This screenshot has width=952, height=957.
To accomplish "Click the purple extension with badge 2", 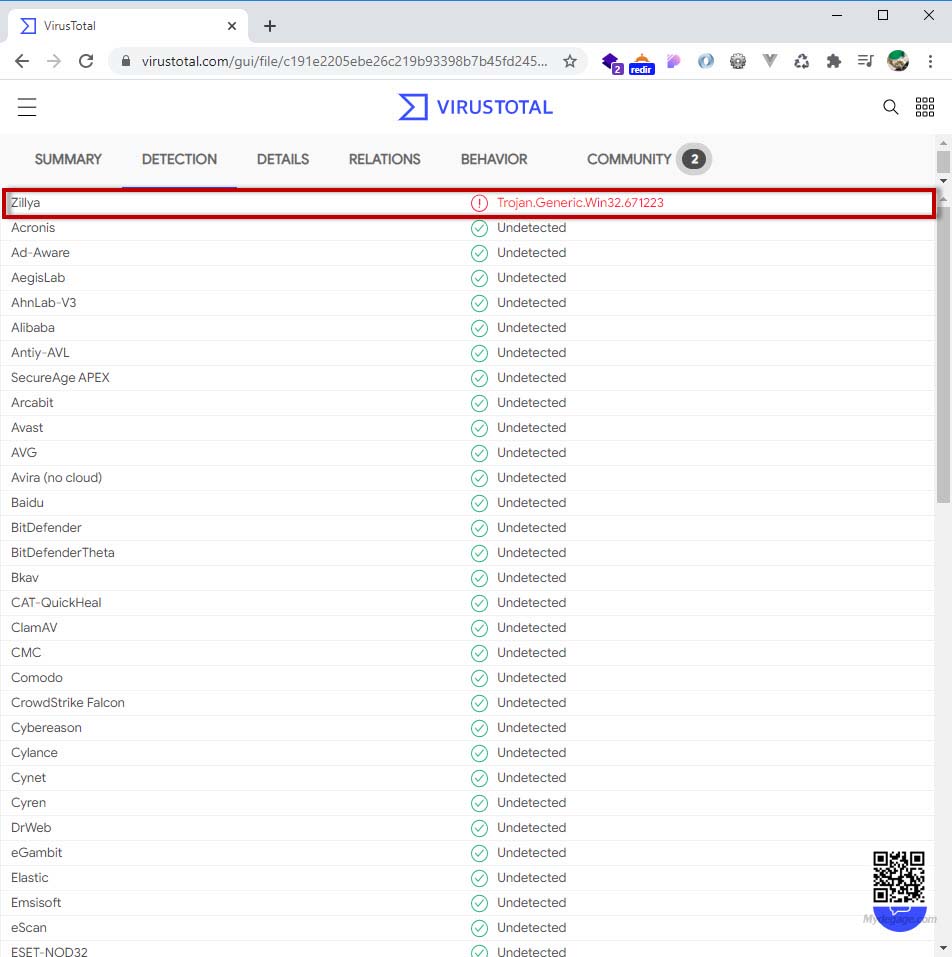I will [611, 62].
